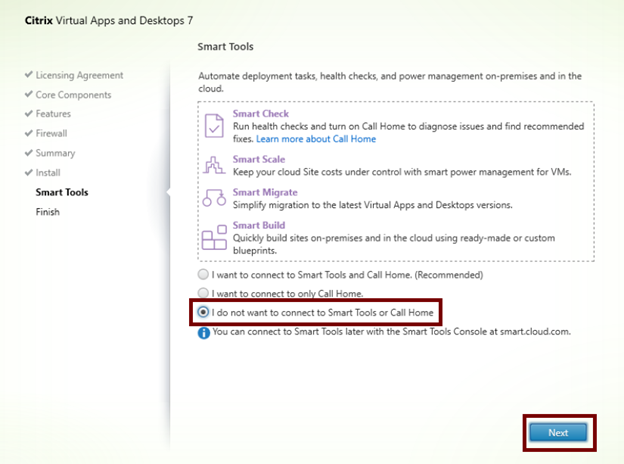Click the 'Automate deployment tasks' description text
This screenshot has width=624, height=464.
pos(390,82)
